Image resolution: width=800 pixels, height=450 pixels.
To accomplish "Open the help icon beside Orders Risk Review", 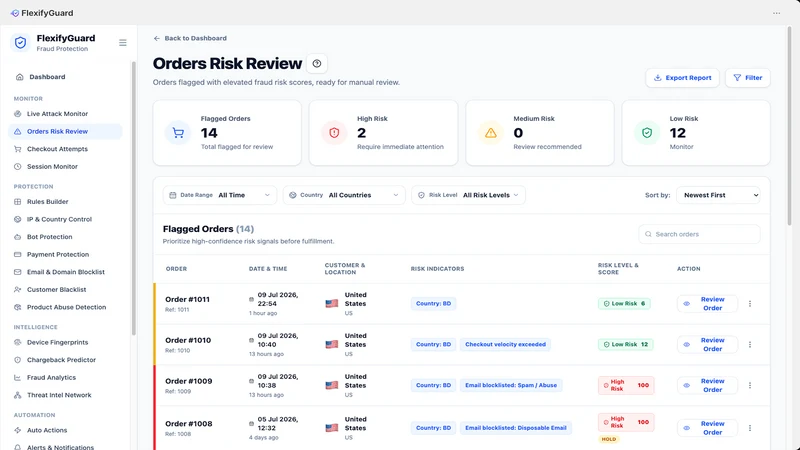I will coord(317,64).
